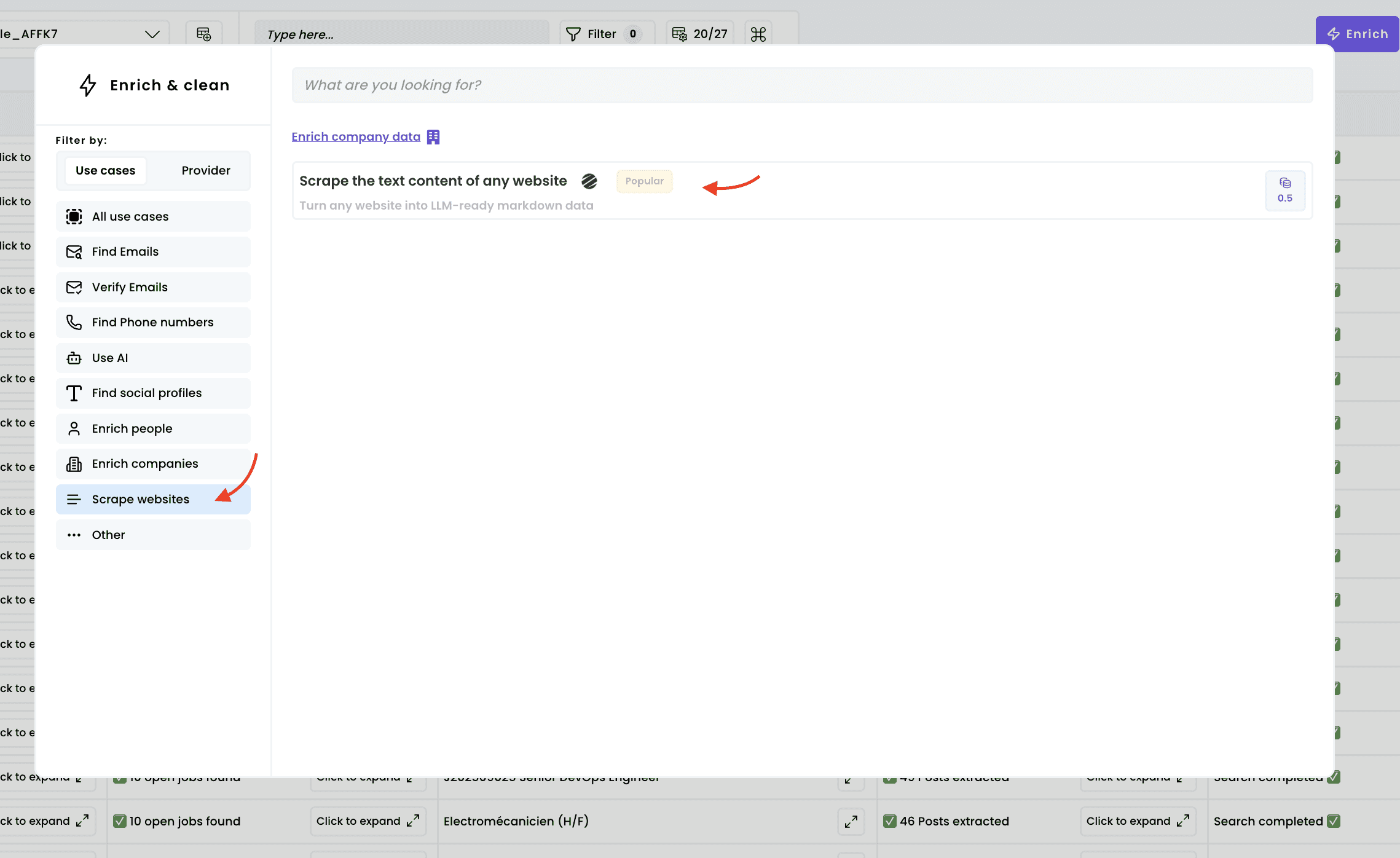Click the Use AI robot filter
1400x858 pixels.
153,358
